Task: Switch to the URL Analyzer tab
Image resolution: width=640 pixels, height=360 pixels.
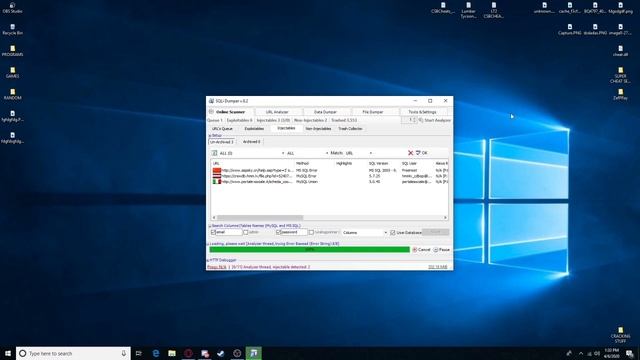Action: pyautogui.click(x=277, y=112)
